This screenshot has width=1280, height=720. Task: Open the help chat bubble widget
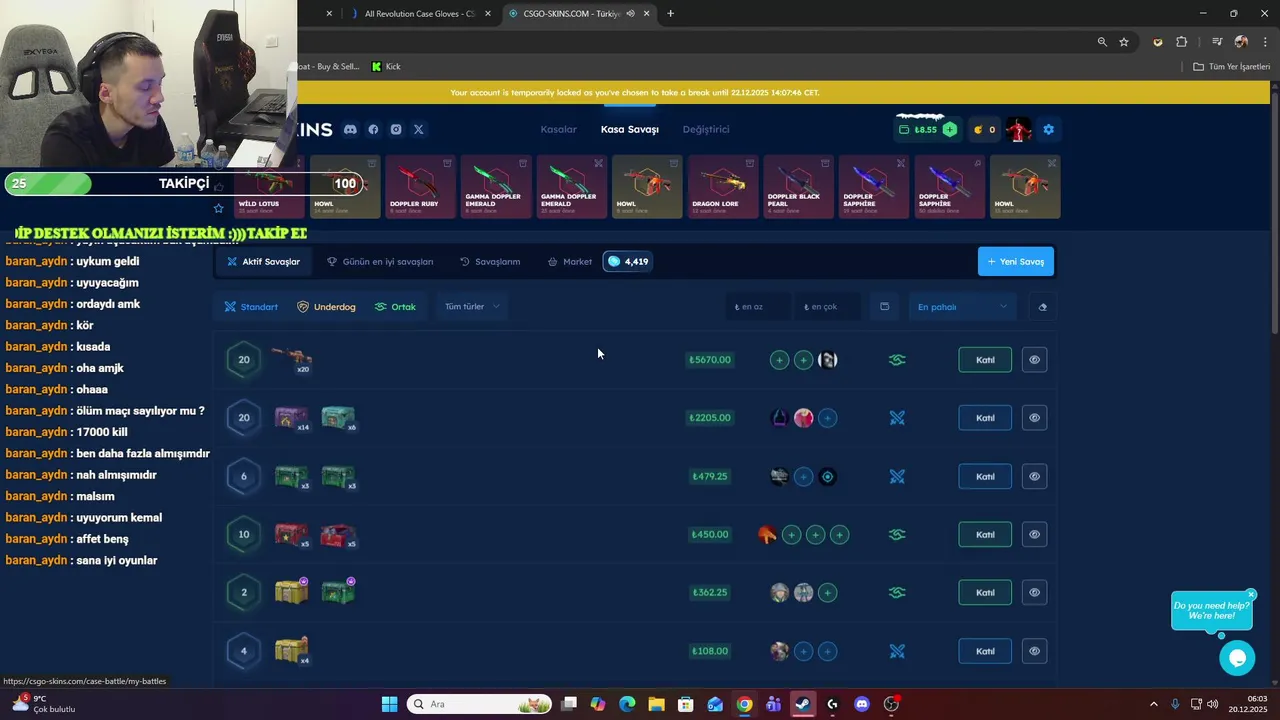click(1237, 658)
